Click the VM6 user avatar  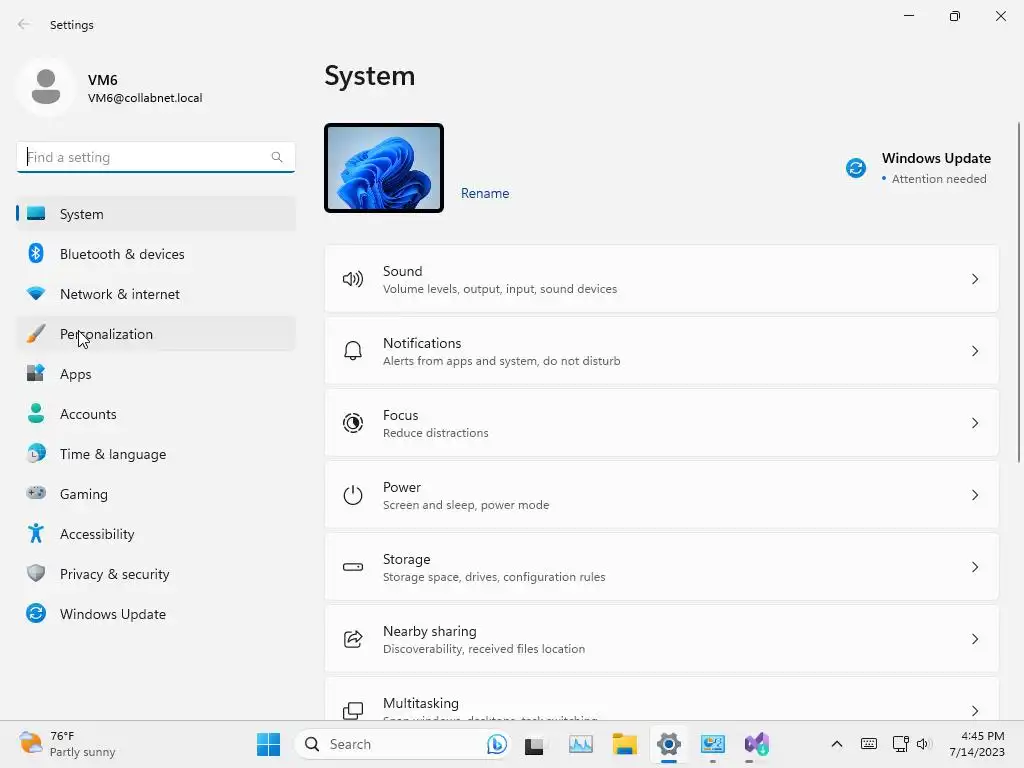[46, 87]
